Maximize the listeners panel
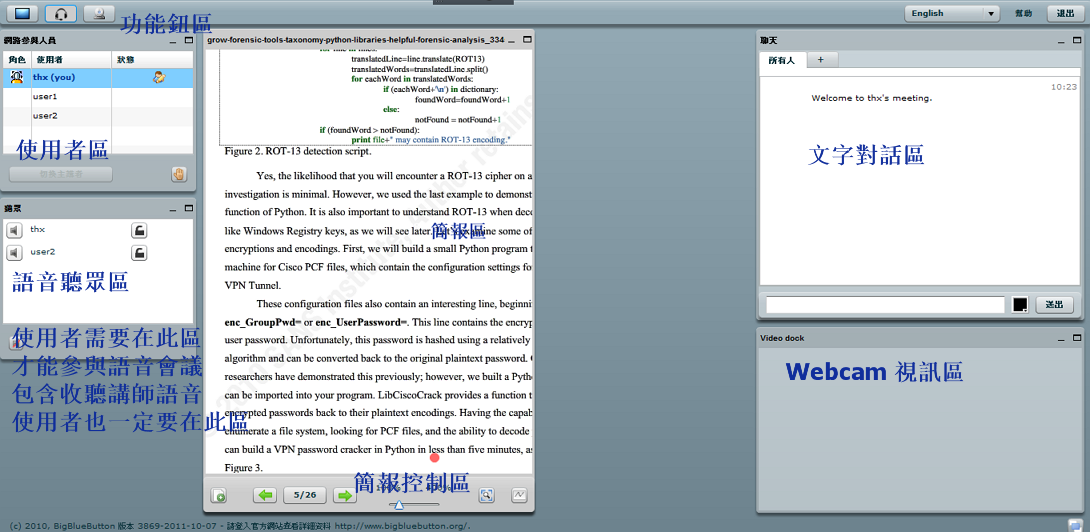 [x=188, y=208]
